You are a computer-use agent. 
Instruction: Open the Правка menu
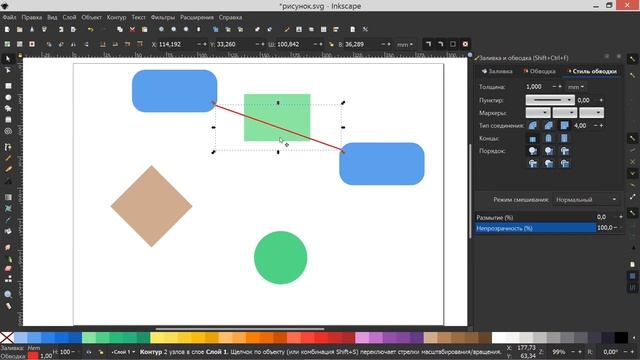coord(31,18)
